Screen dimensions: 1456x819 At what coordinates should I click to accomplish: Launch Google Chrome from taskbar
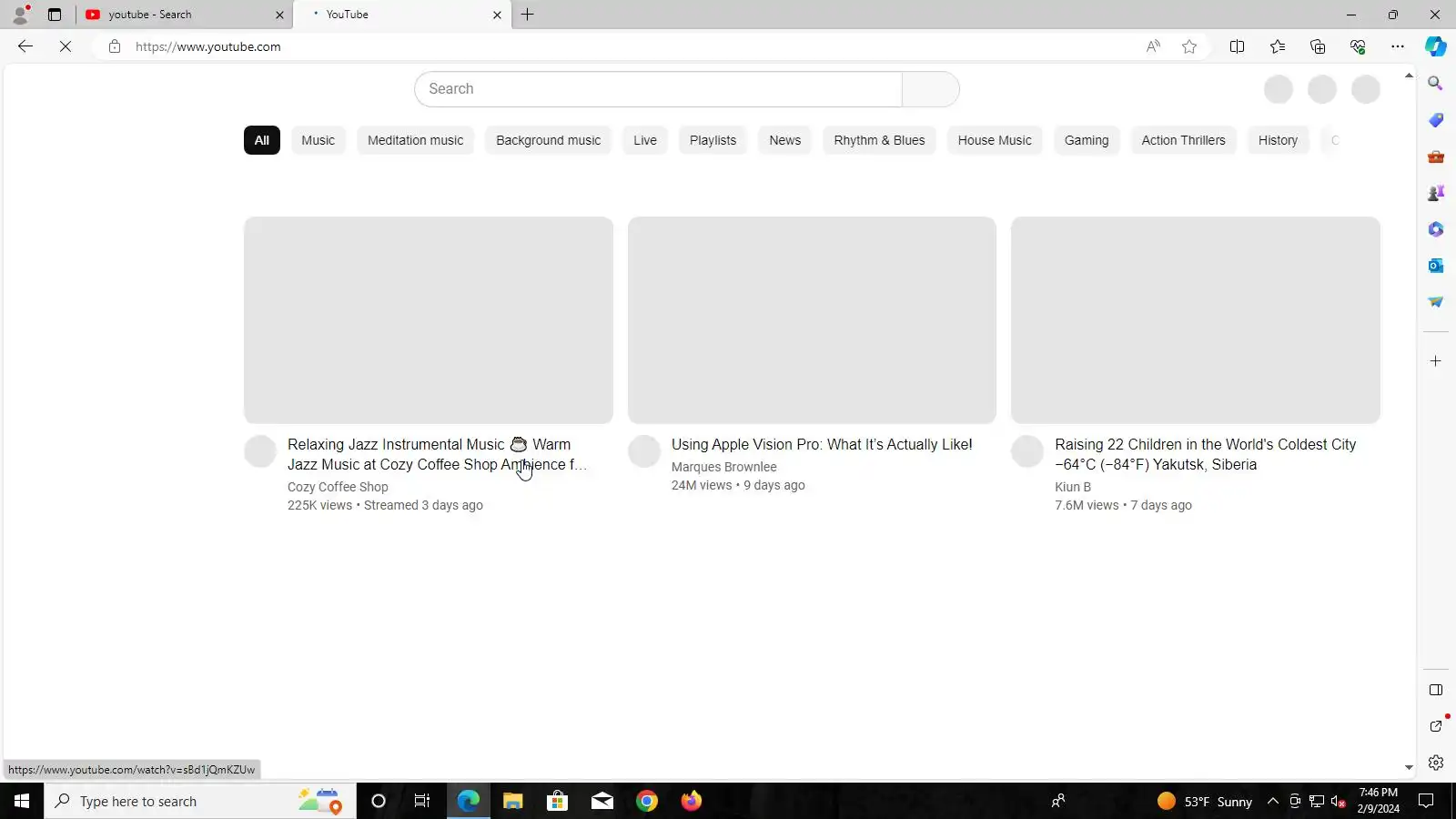pos(647,801)
